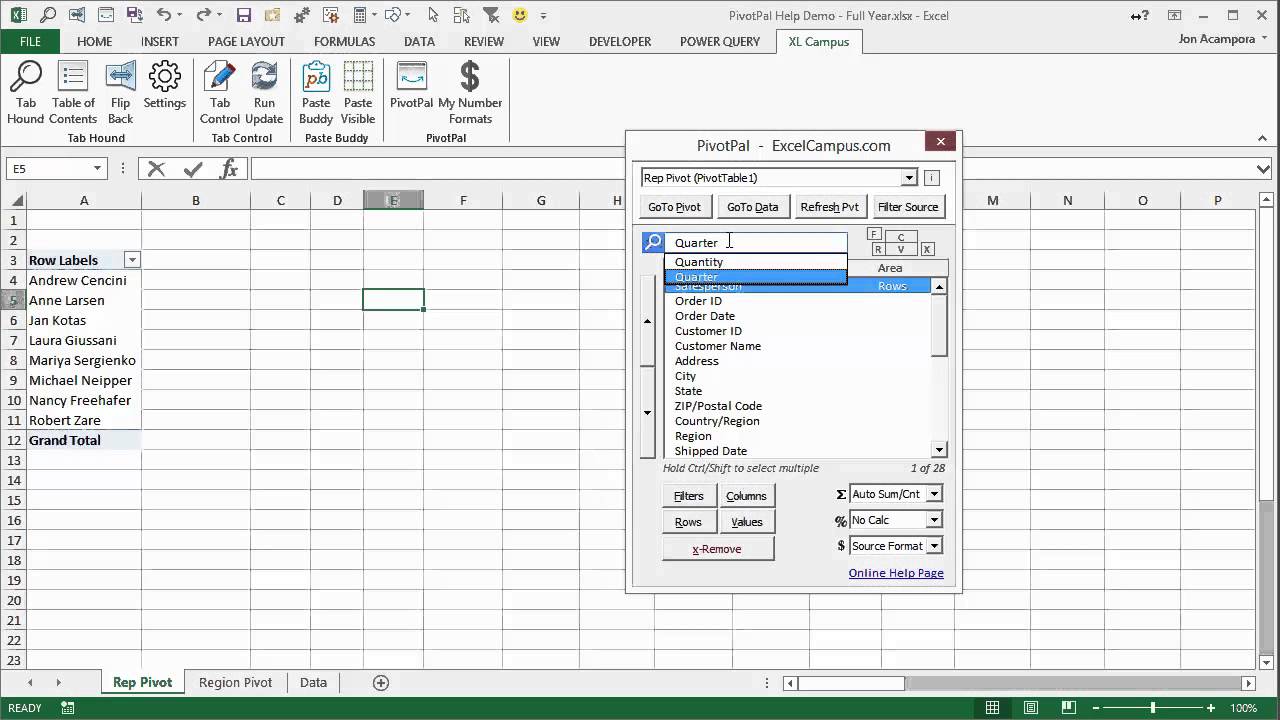Screen dimensions: 1280x720
Task: Open Table of Contents tool
Action: click(x=73, y=92)
